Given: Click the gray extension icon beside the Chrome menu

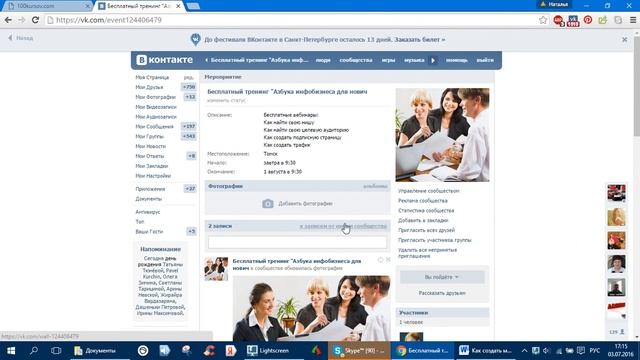Looking at the screenshot, I should click(618, 20).
